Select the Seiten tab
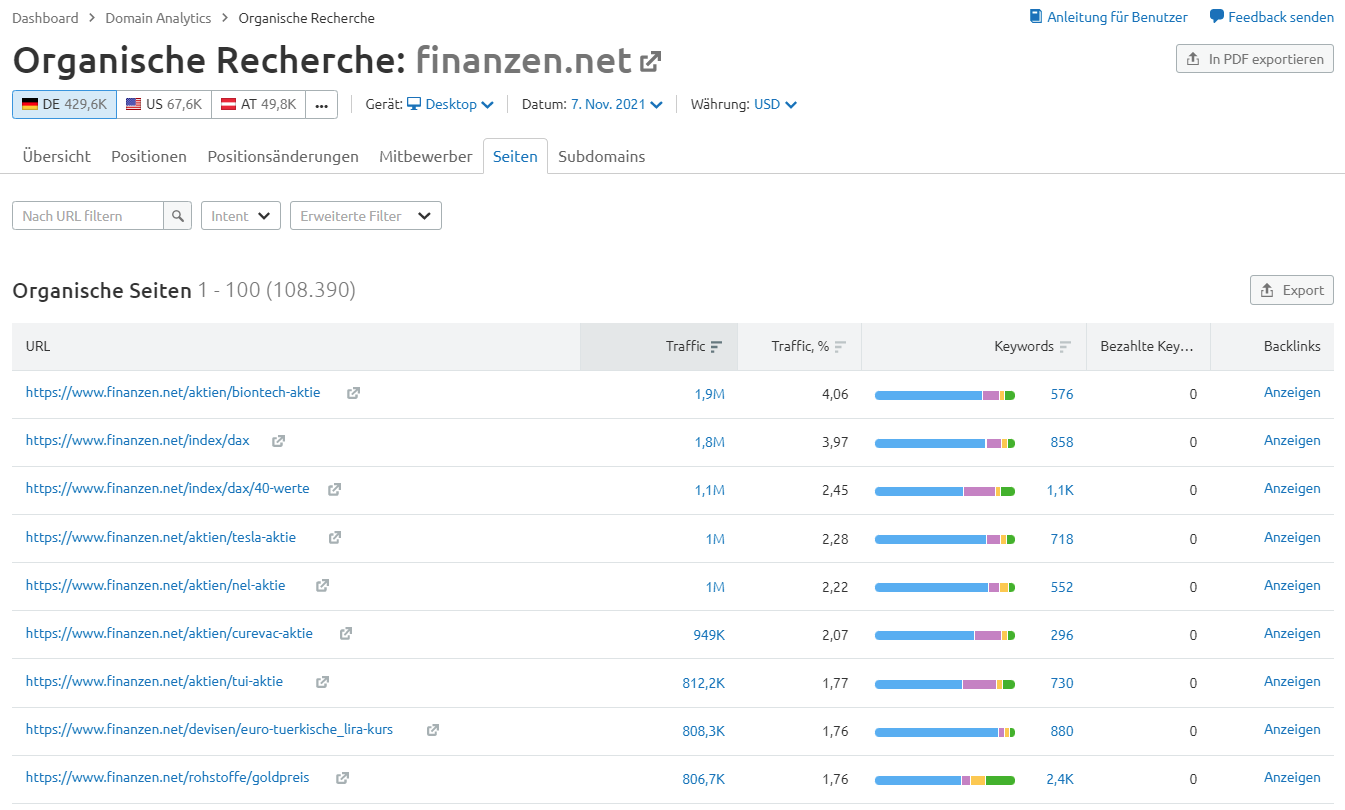The height and width of the screenshot is (810, 1345). (515, 156)
